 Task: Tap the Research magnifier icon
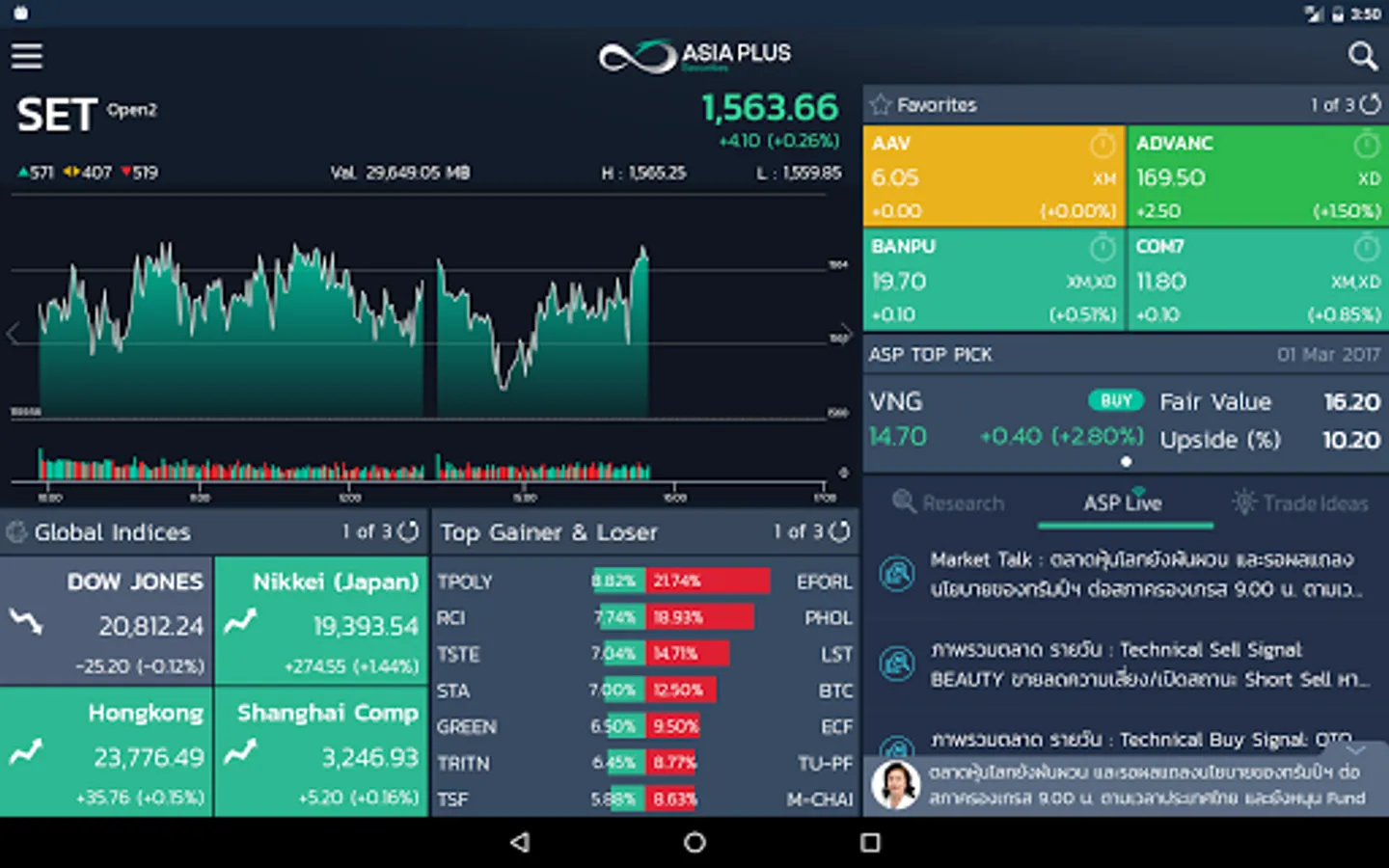(x=904, y=502)
